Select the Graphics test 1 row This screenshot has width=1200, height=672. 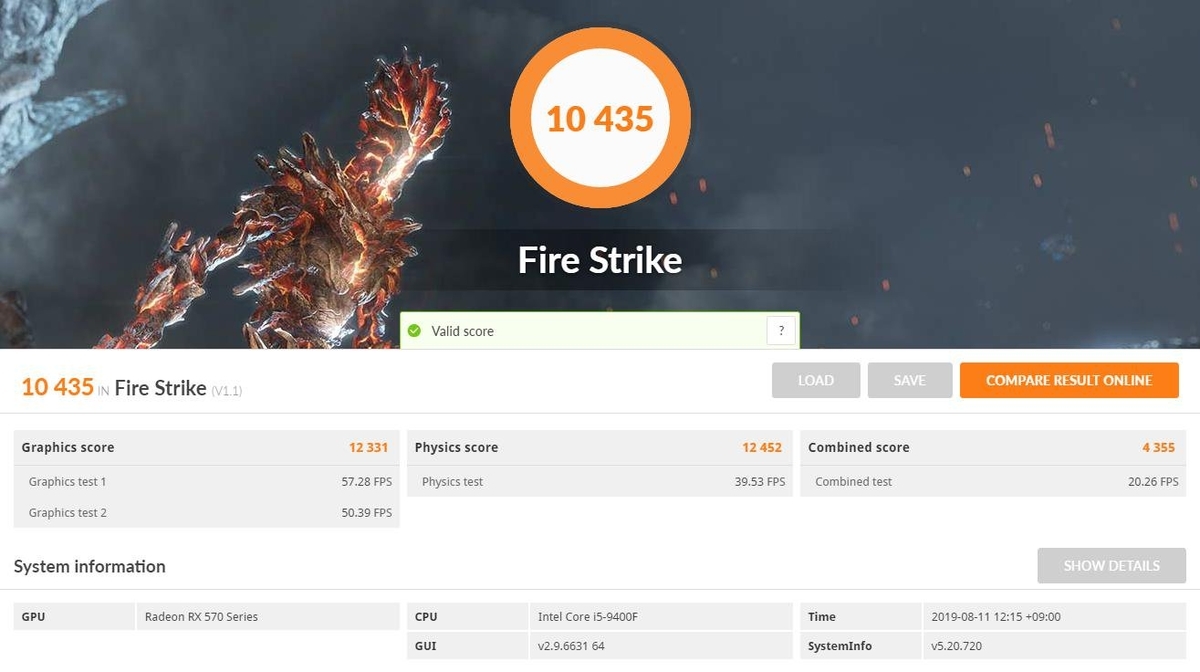click(206, 481)
